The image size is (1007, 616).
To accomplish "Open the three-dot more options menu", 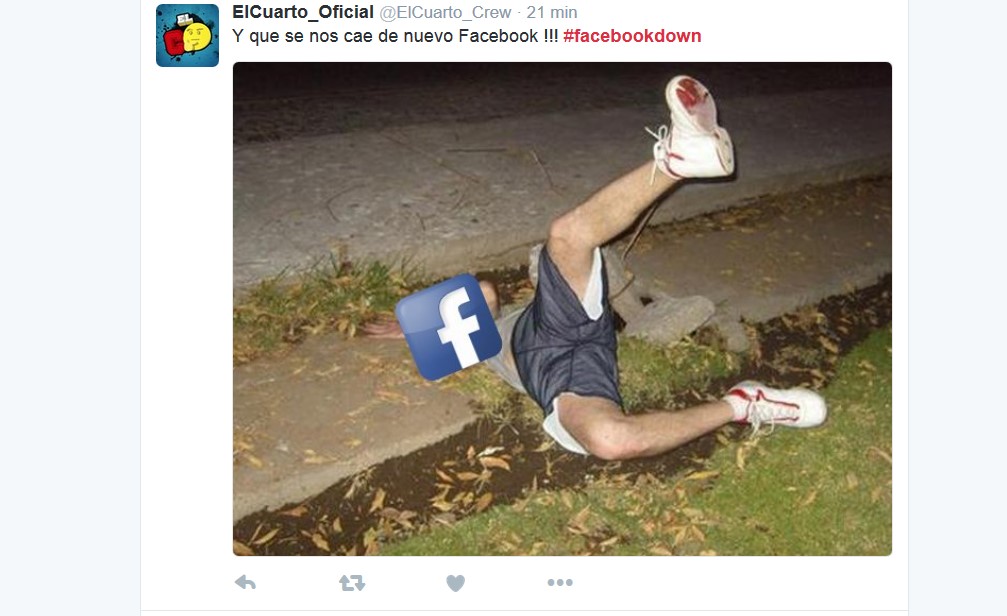I will click(x=560, y=583).
